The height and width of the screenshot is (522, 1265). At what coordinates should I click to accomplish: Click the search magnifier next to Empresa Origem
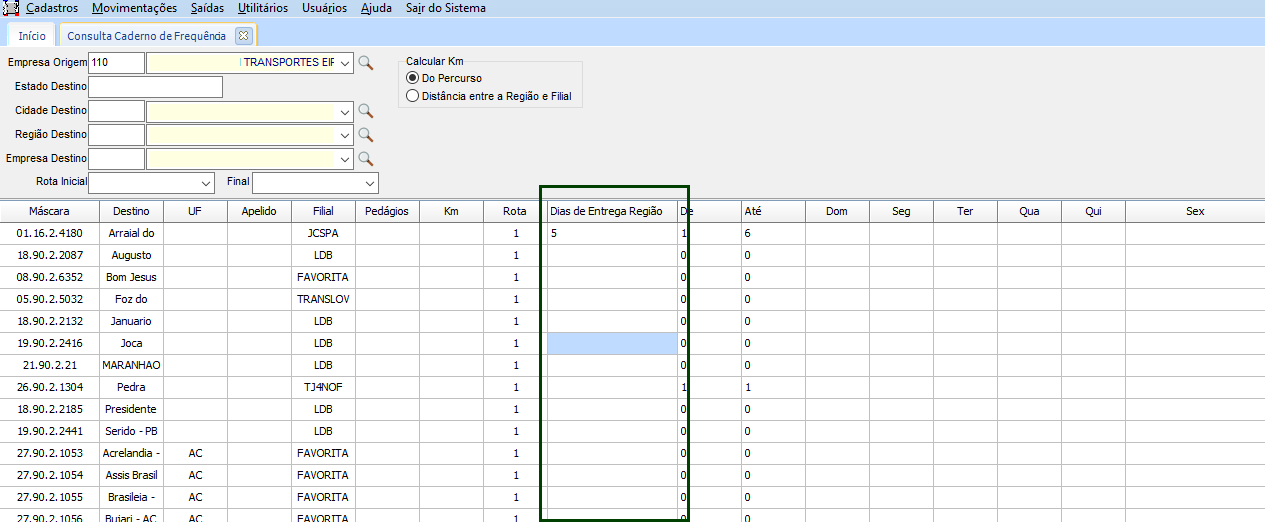[x=366, y=63]
